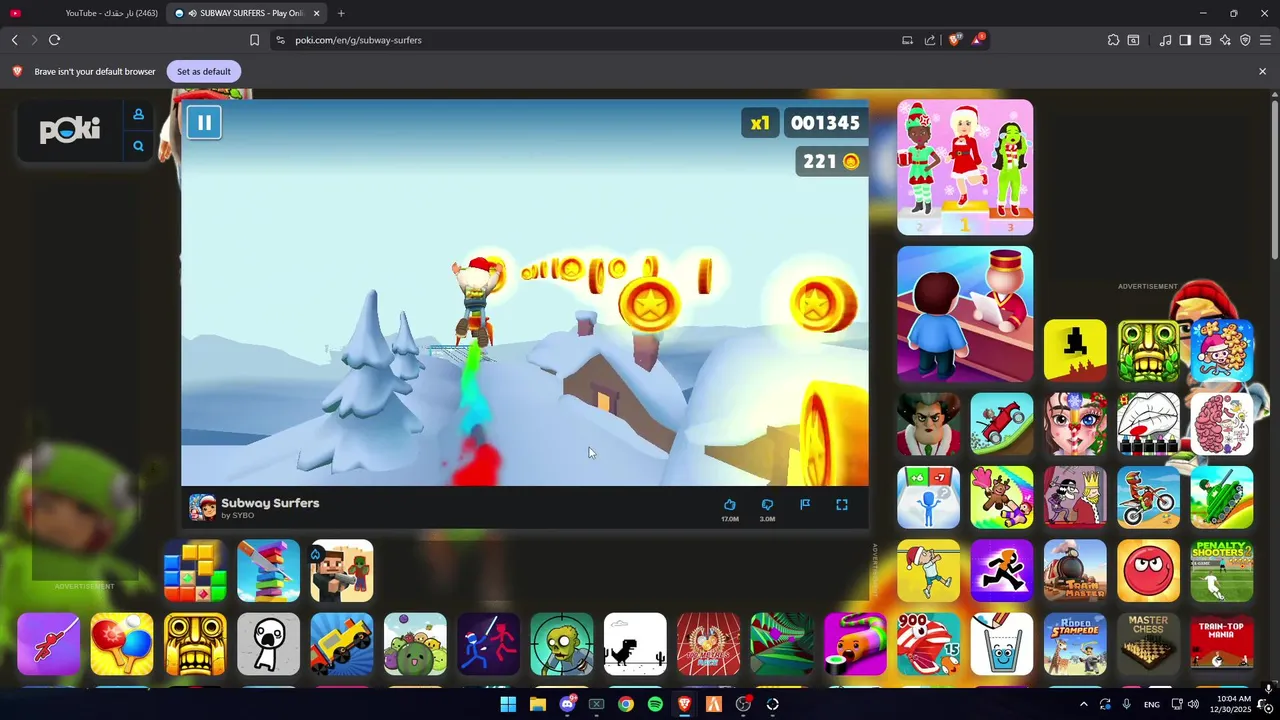This screenshot has height=720, width=1280.
Task: Open a new browser tab
Action: [341, 13]
